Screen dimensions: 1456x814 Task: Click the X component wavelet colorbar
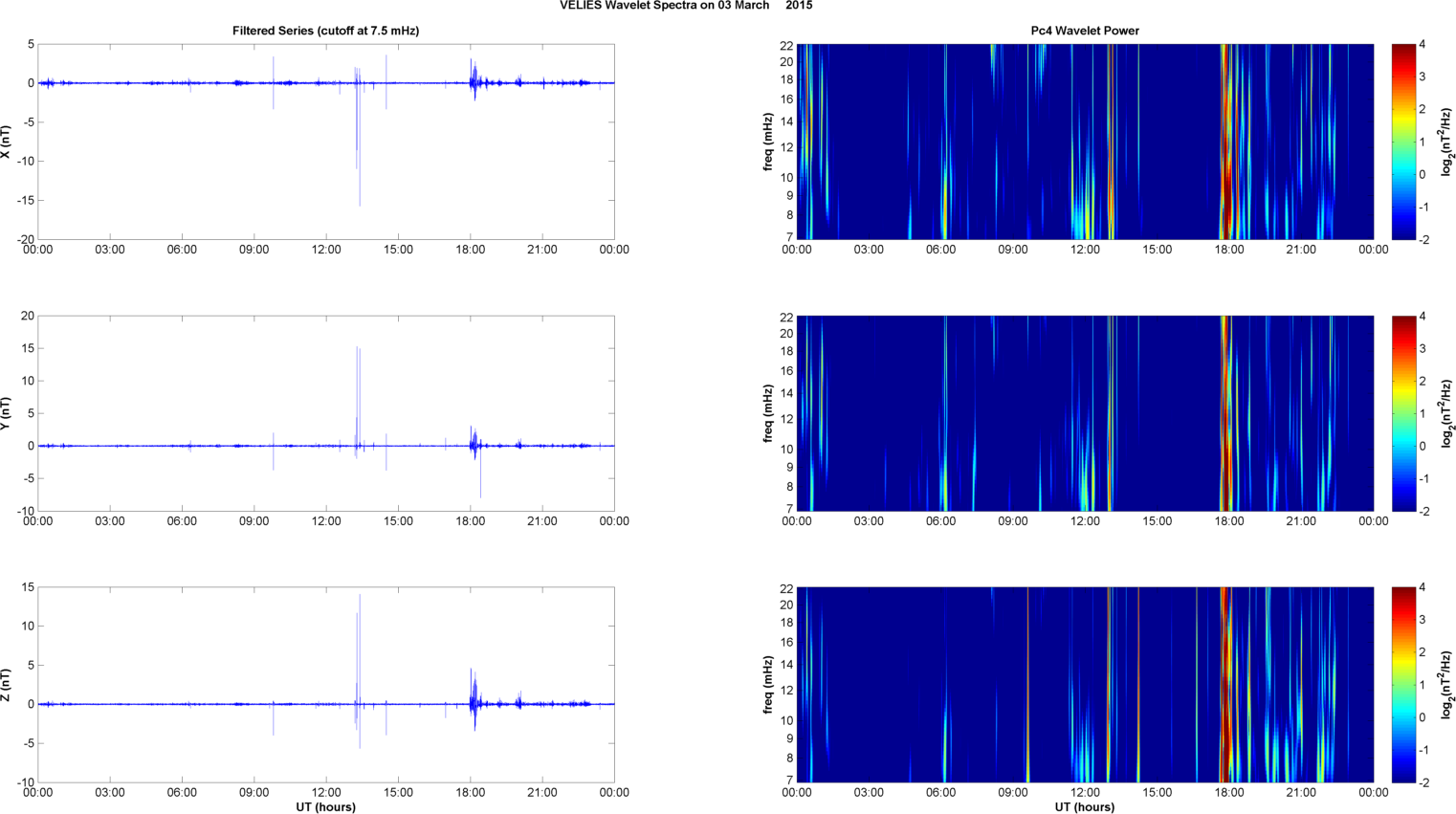point(1402,142)
